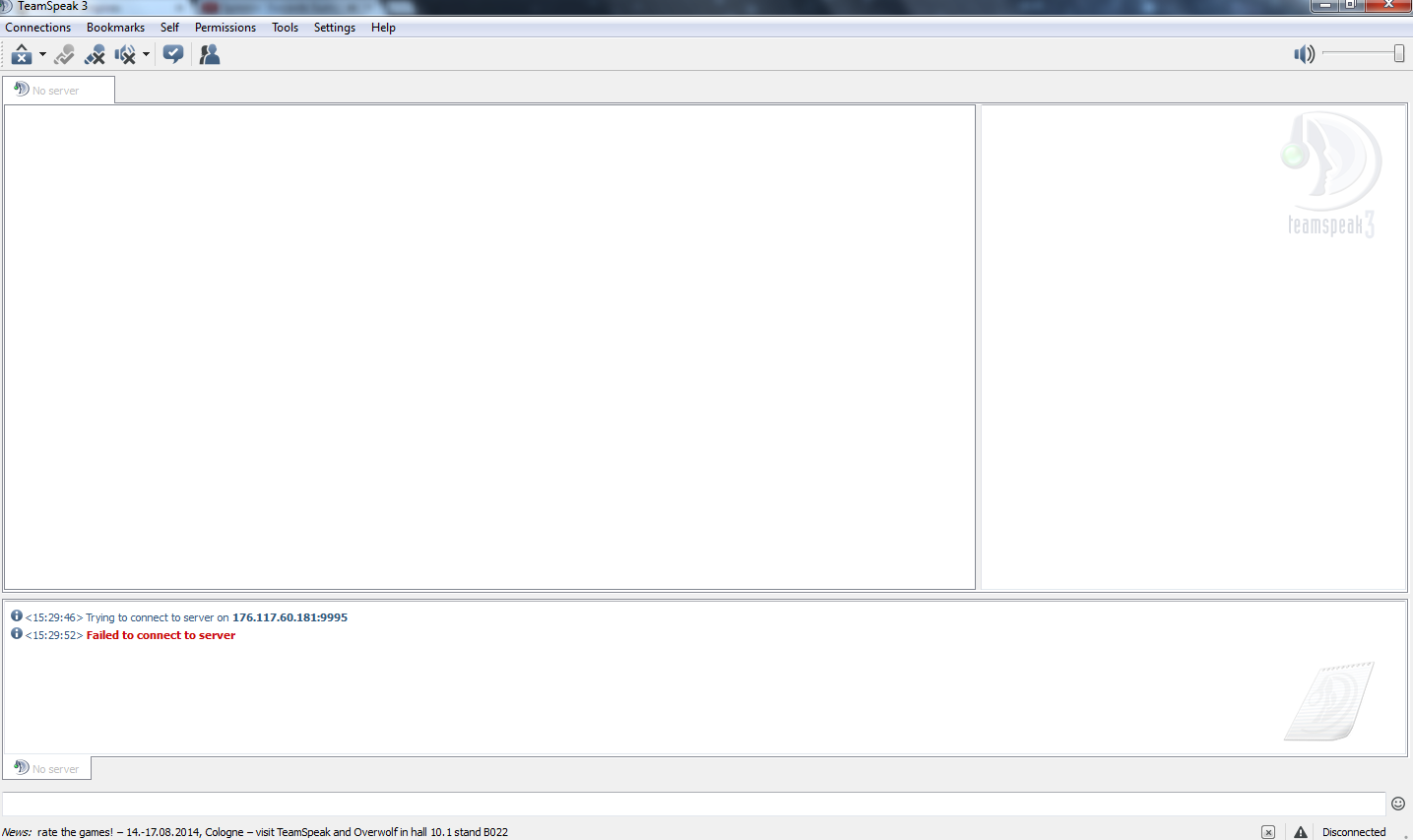Minimize the TeamSpeak 3 window
This screenshot has height=840, width=1413.
pyautogui.click(x=1324, y=5)
